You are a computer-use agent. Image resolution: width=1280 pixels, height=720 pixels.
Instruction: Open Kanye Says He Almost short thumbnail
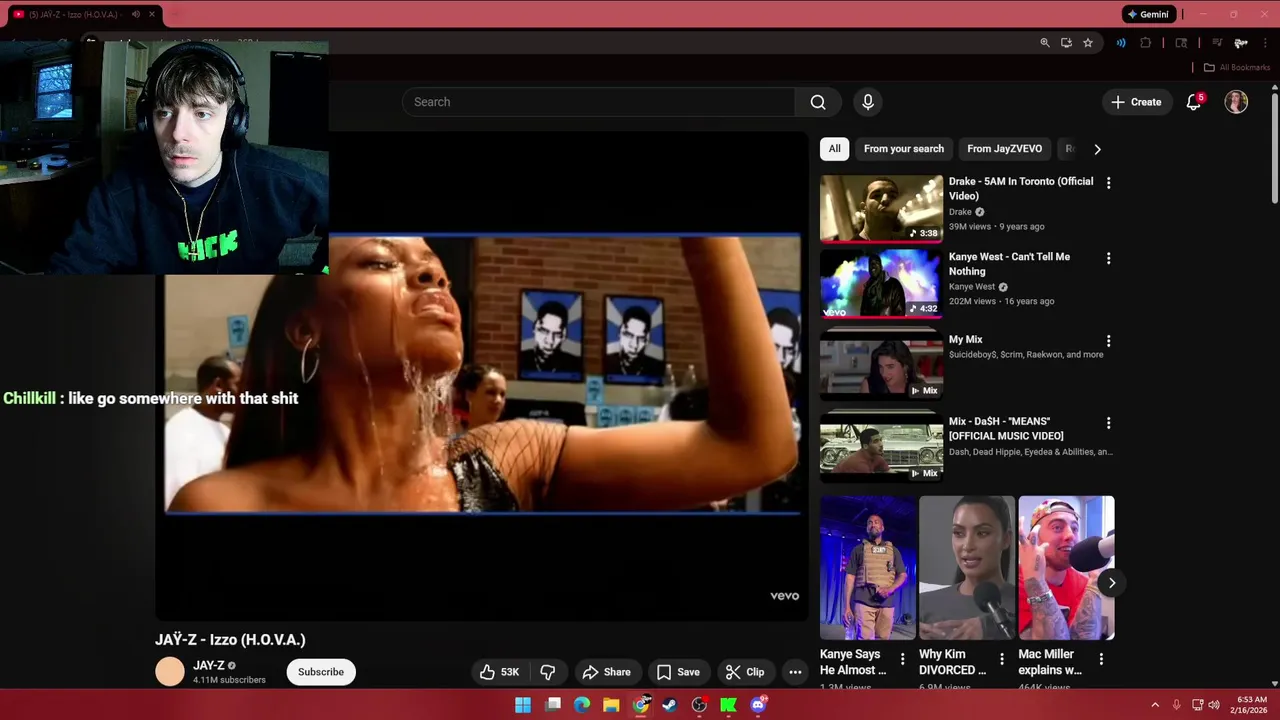click(x=867, y=568)
